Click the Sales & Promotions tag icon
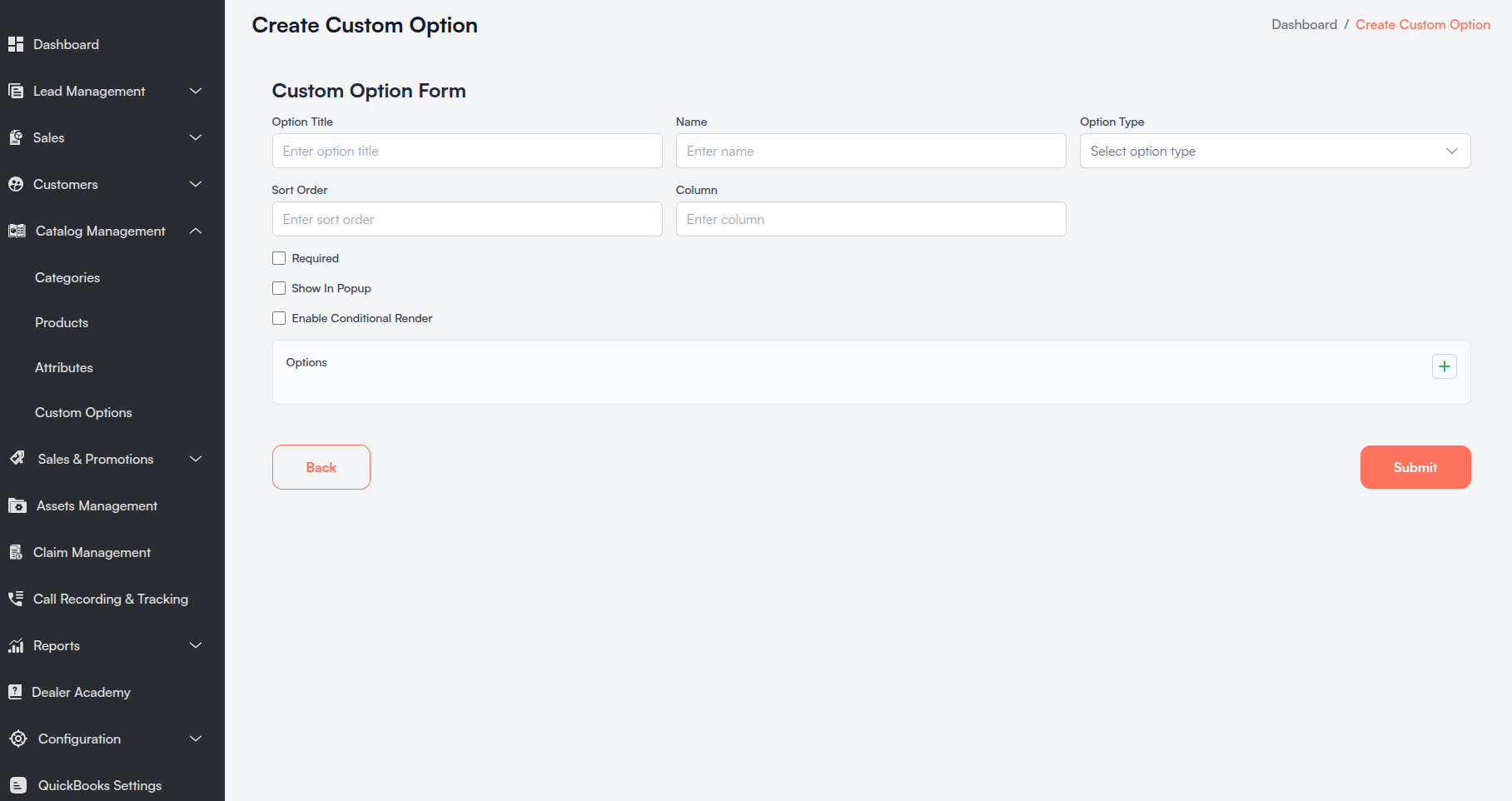 (x=17, y=458)
